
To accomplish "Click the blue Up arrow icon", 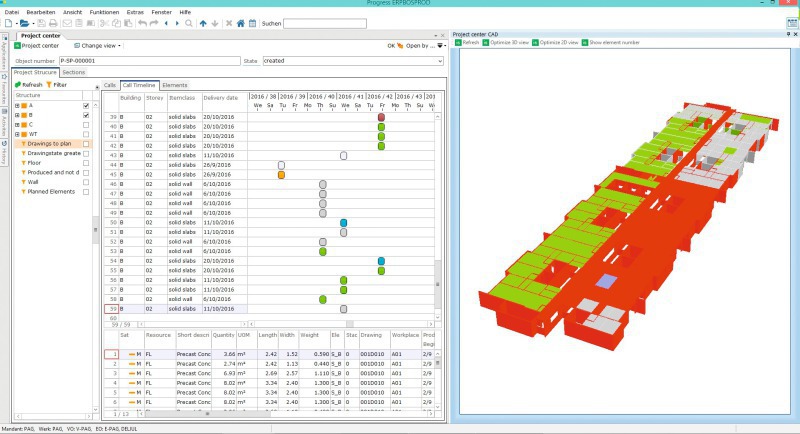I will click(x=203, y=23).
